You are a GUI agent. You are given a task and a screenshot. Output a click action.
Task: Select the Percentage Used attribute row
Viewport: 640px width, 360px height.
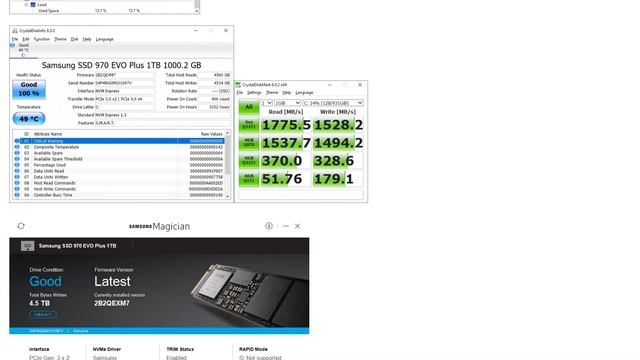[x=118, y=165]
